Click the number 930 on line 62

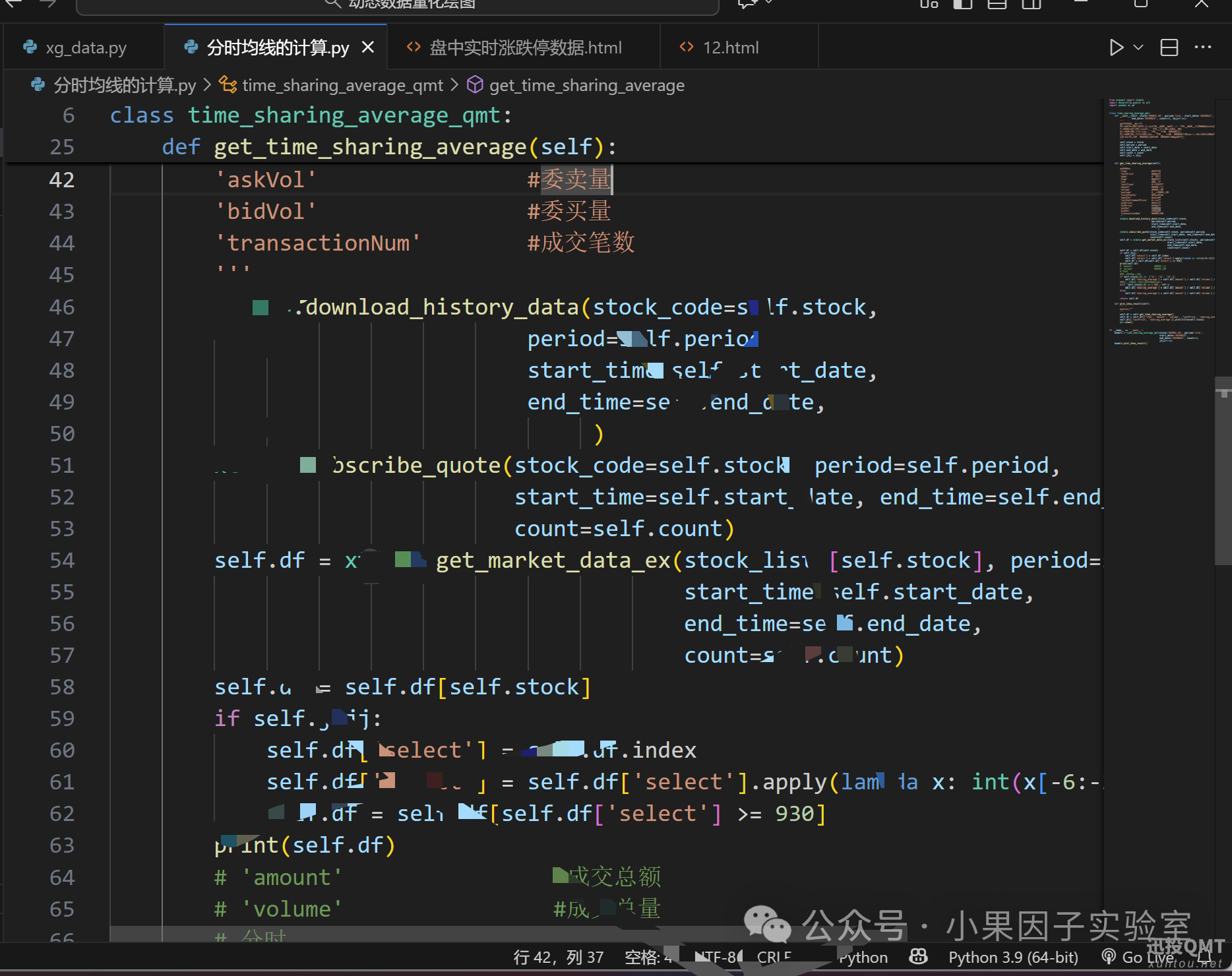pyautogui.click(x=795, y=814)
